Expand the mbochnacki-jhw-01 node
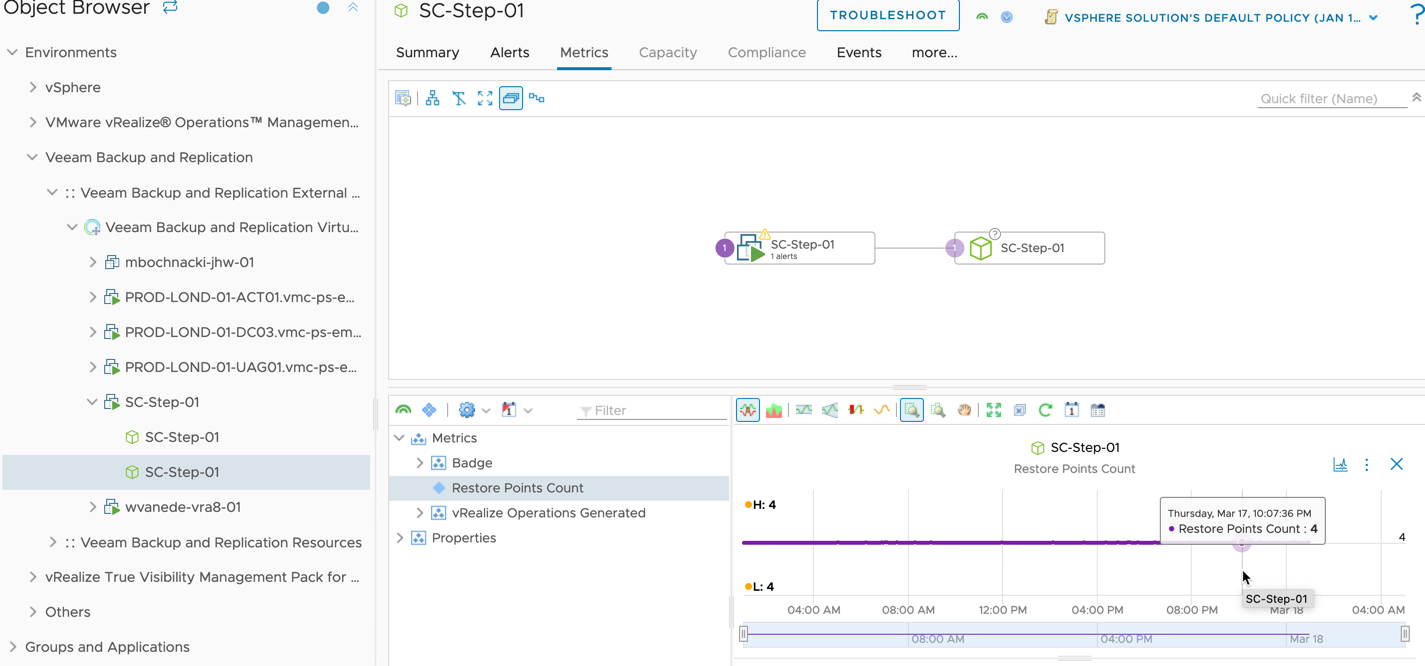The width and height of the screenshot is (1425, 666). (93, 262)
